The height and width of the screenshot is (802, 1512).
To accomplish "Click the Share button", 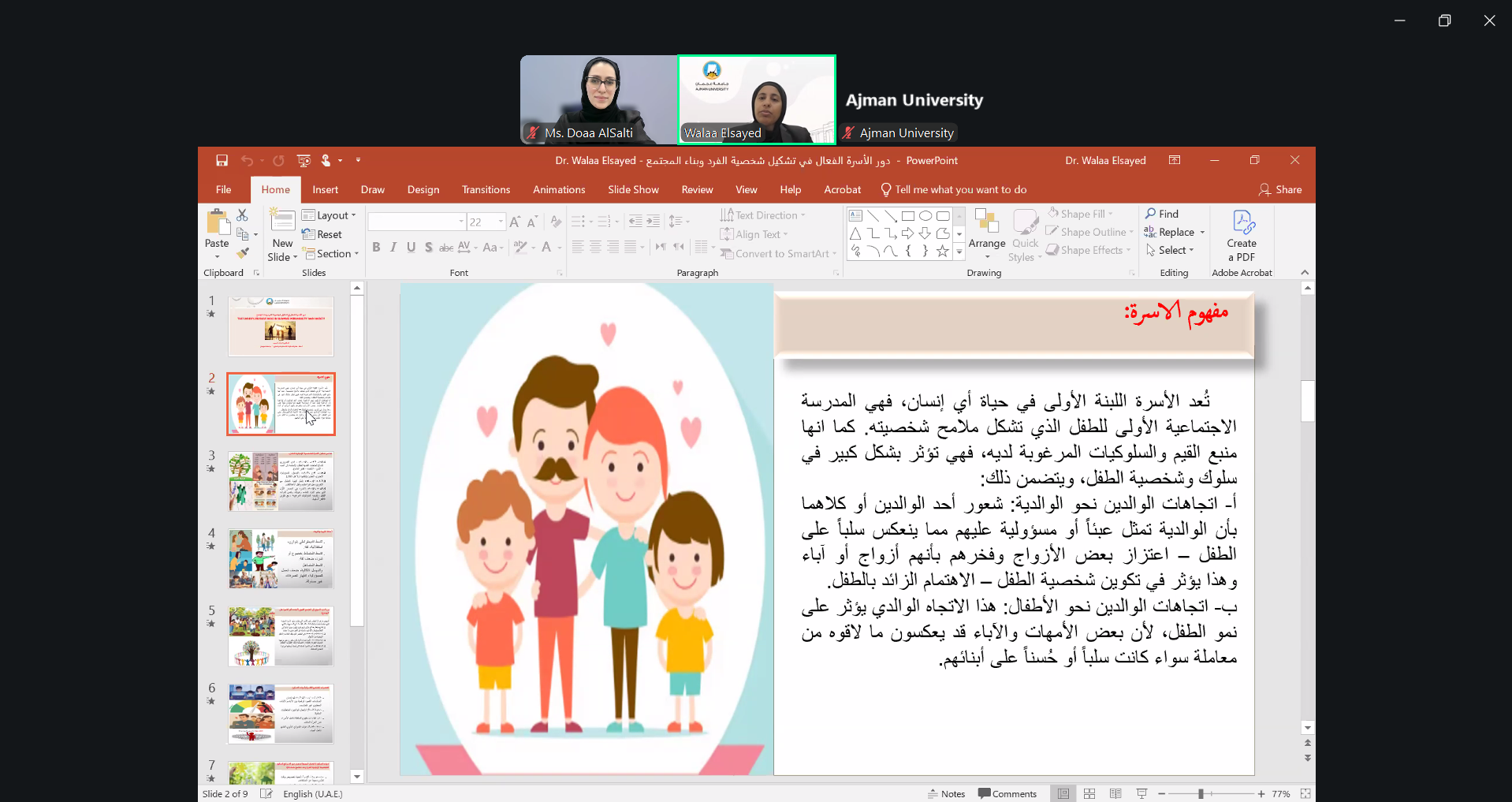I will click(x=1280, y=190).
